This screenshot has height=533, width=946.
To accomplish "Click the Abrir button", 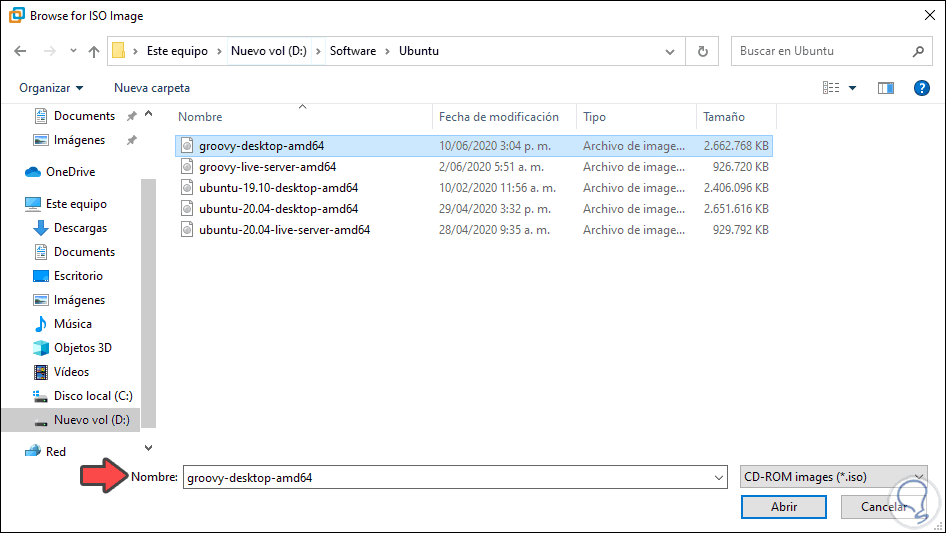I will pyautogui.click(x=784, y=507).
